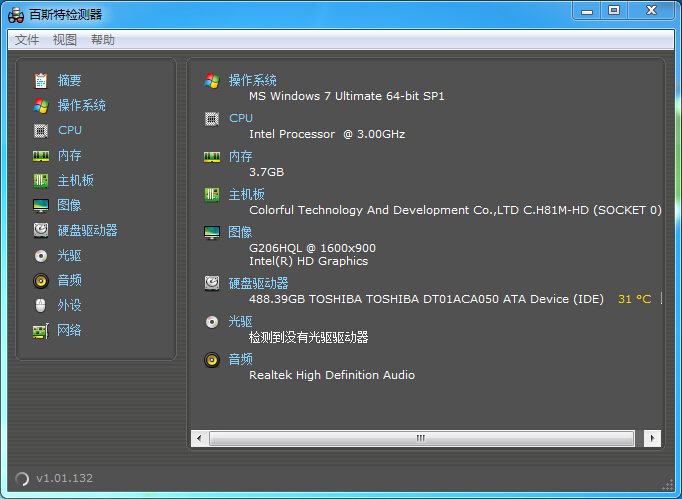Image resolution: width=682 pixels, height=499 pixels.
Task: Select 硬盘驱动器 label in the sidebar
Action: (87, 230)
